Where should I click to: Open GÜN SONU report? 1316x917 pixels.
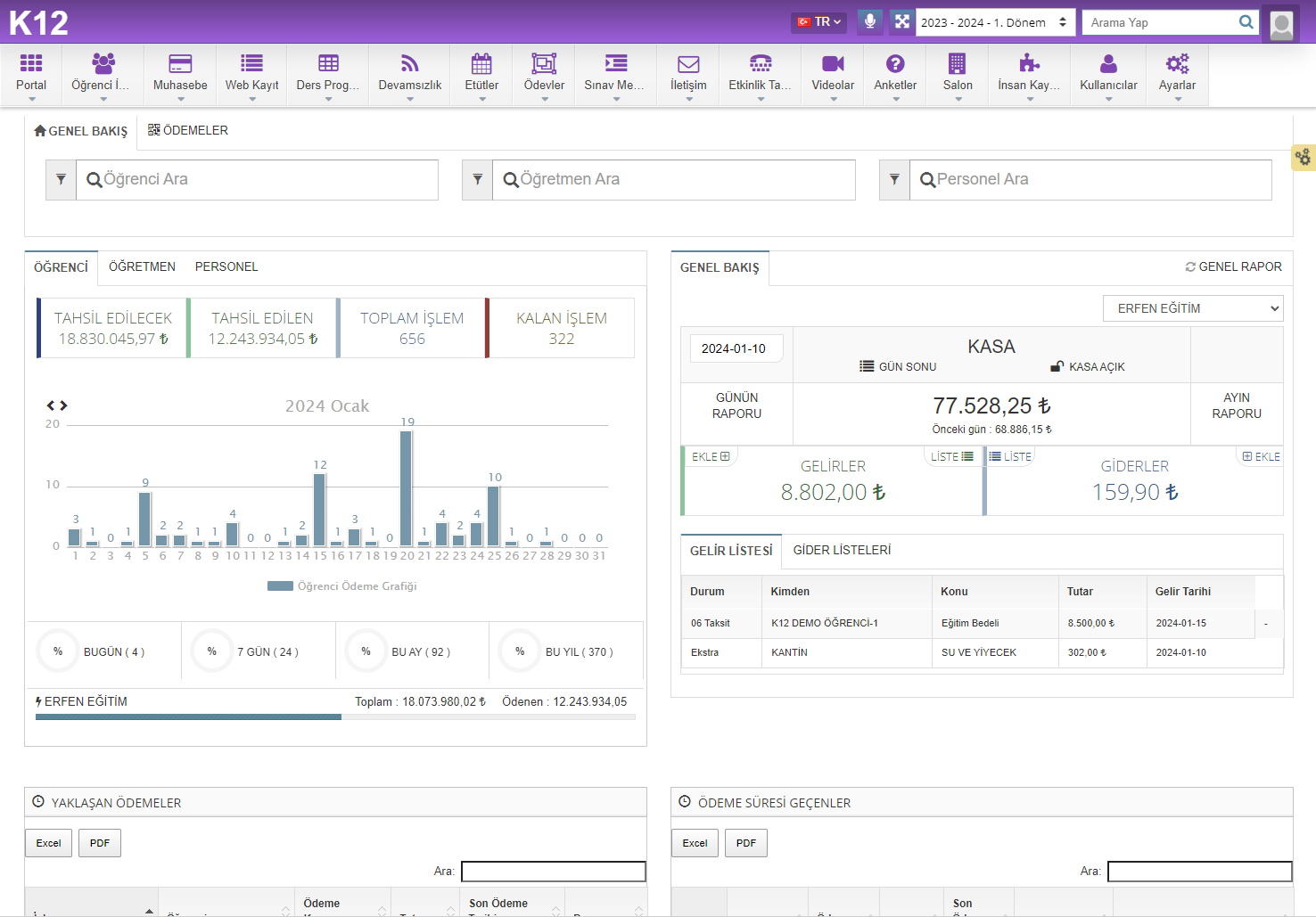898,367
